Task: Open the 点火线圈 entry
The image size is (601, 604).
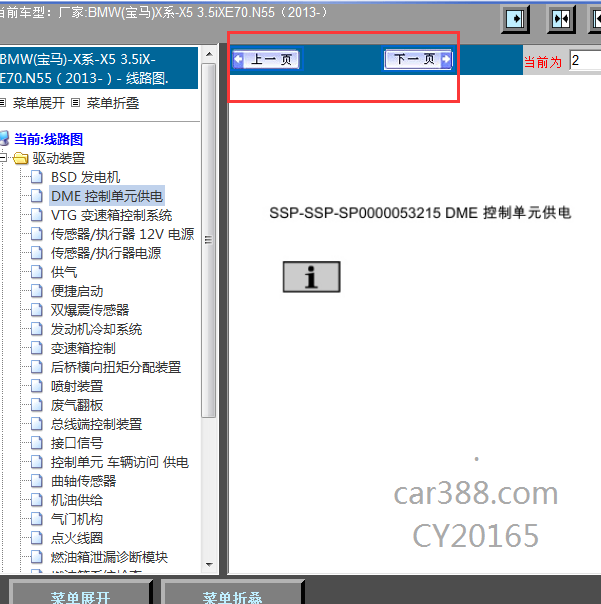Action: [77, 538]
